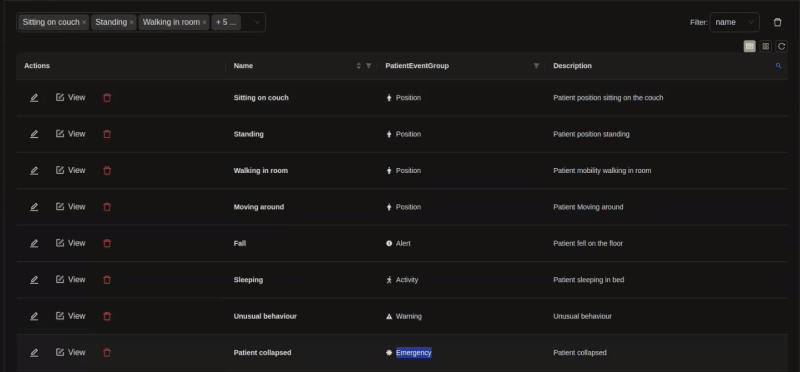Delete the Standing row
The height and width of the screenshot is (372, 800).
[x=107, y=134]
